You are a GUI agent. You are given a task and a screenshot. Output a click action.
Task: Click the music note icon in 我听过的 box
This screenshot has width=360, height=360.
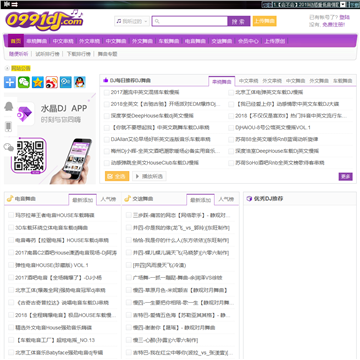click(119, 21)
